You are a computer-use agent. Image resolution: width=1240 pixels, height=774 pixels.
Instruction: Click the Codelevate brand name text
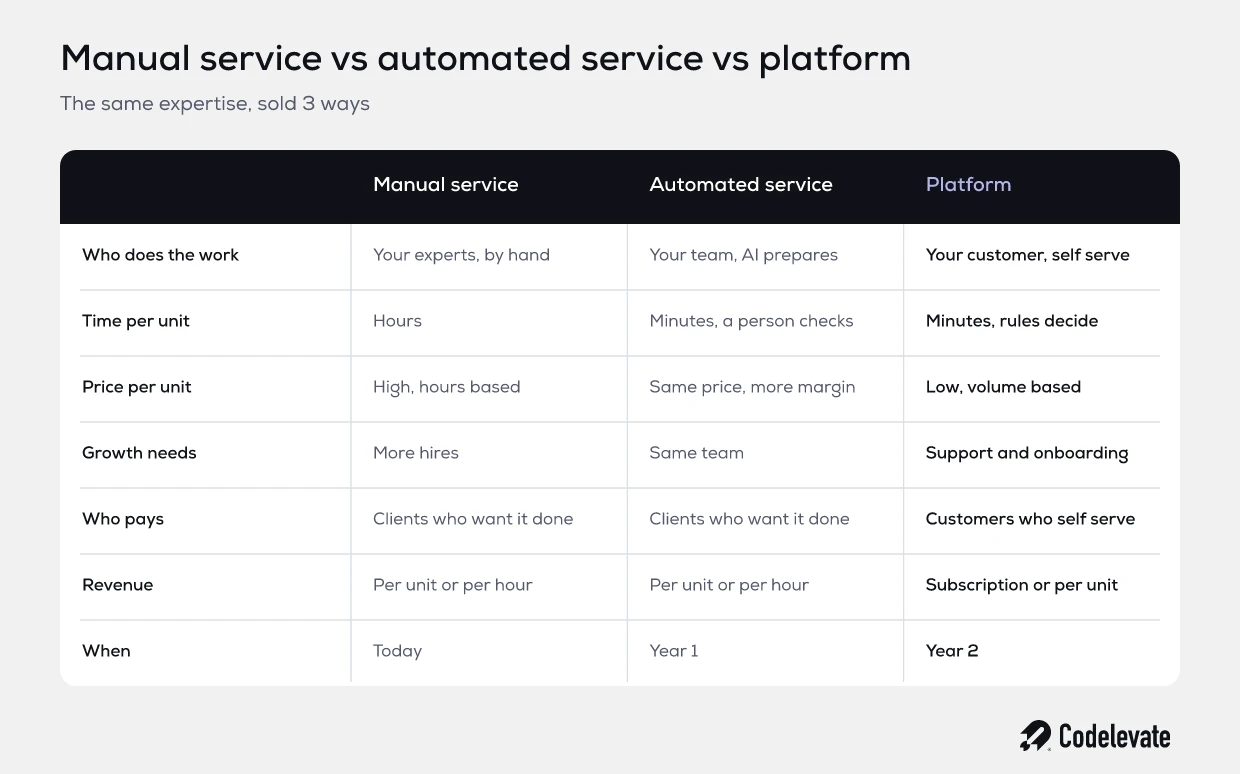tap(1114, 737)
